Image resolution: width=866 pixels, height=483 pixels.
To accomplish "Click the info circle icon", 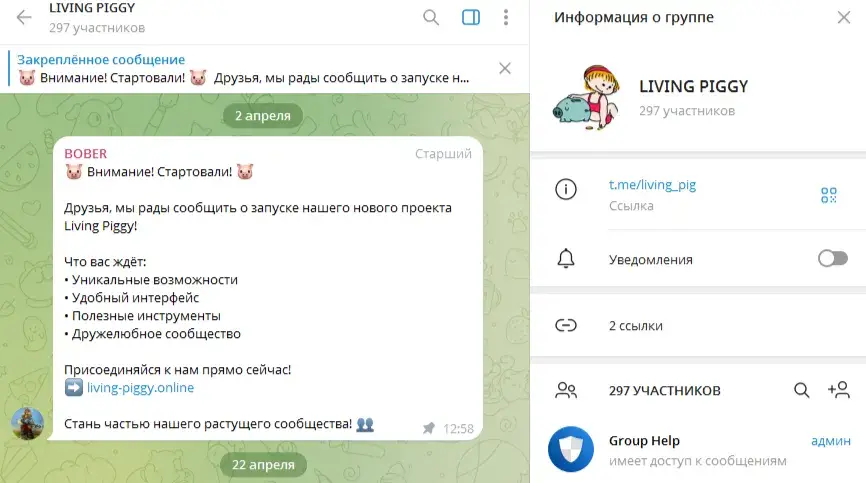I will [566, 189].
